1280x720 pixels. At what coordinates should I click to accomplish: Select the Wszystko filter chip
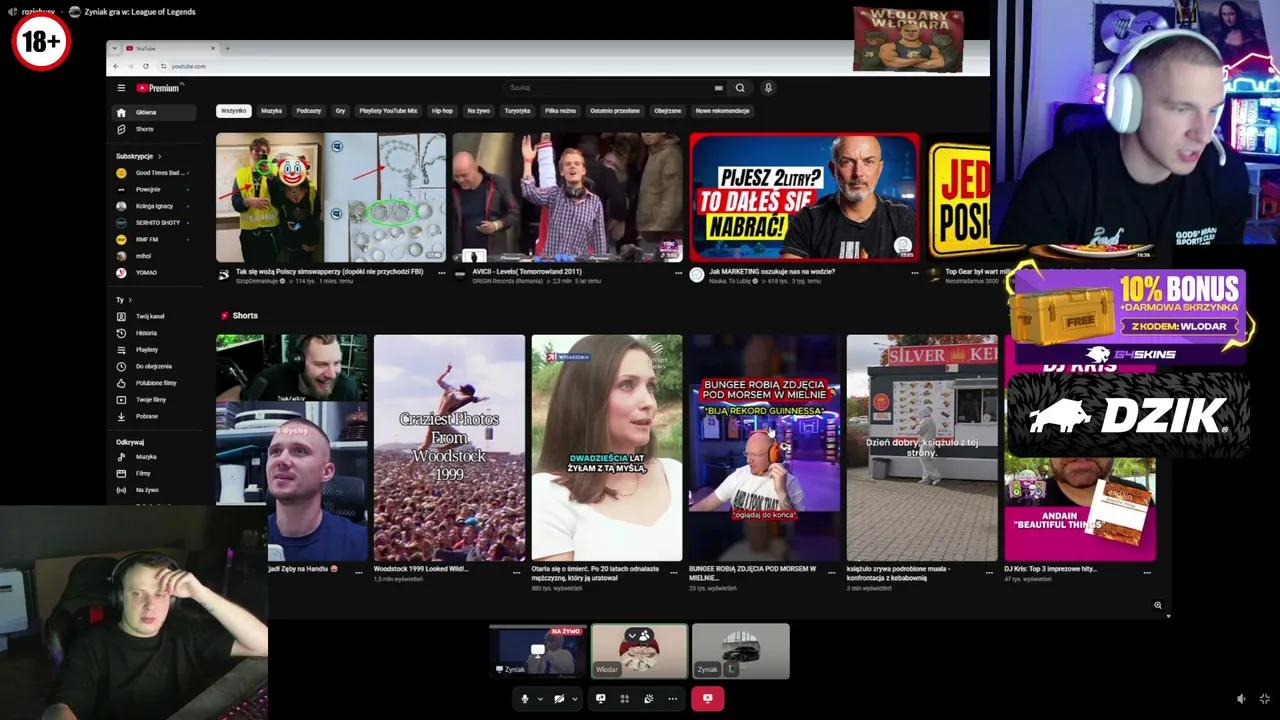(233, 111)
